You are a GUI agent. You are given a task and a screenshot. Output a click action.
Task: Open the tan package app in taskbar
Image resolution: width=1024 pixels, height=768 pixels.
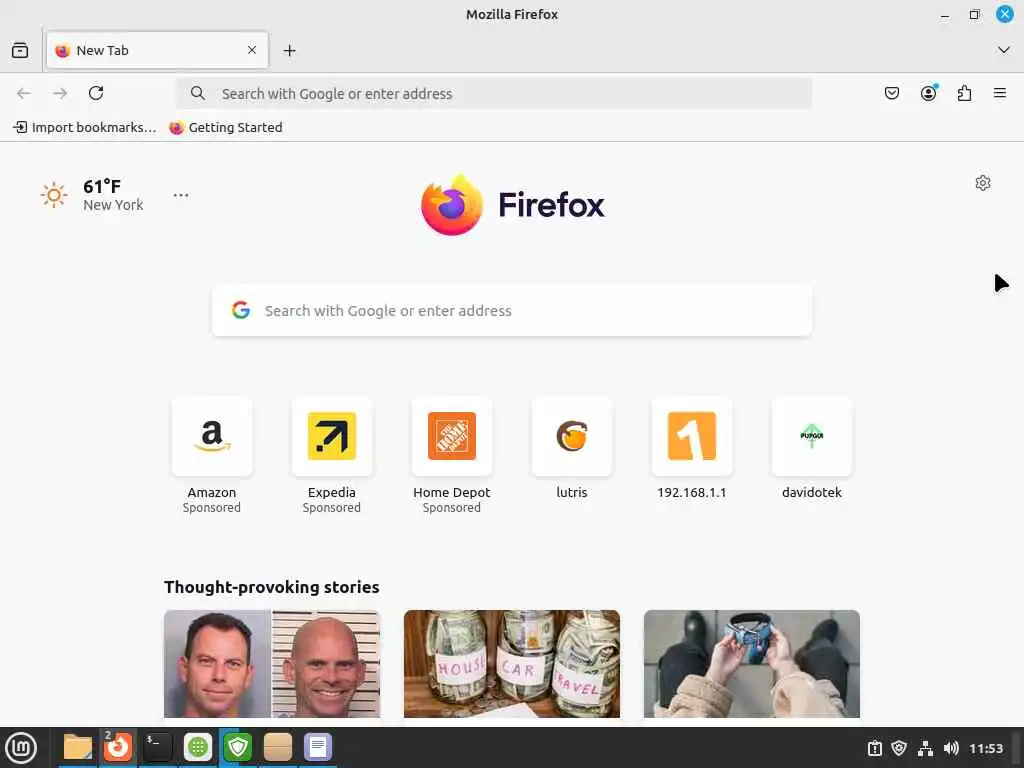pyautogui.click(x=278, y=748)
